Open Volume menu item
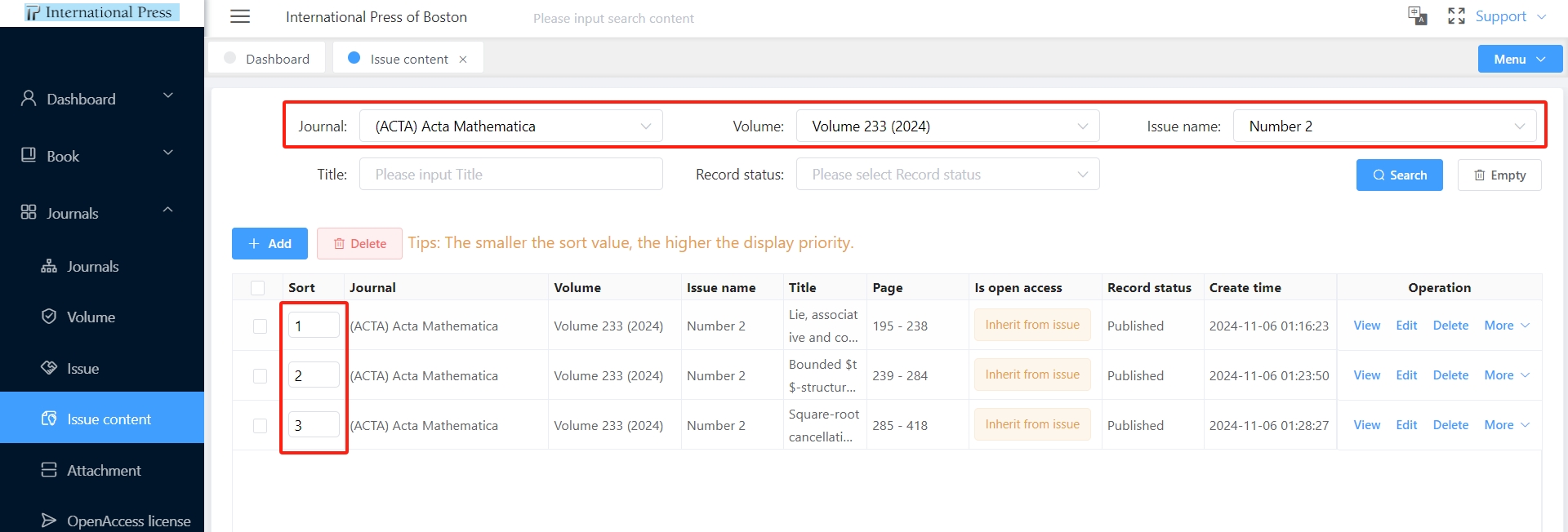This screenshot has width=1568, height=532. pyautogui.click(x=102, y=317)
